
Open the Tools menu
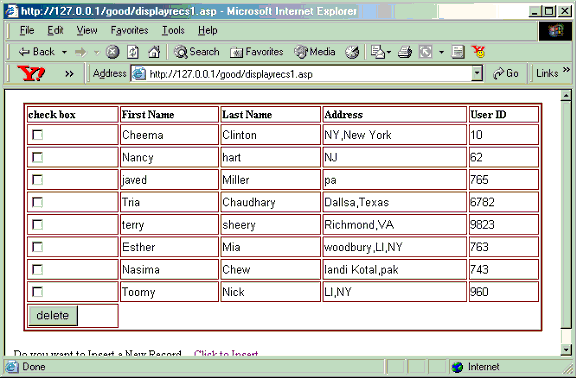tap(173, 30)
